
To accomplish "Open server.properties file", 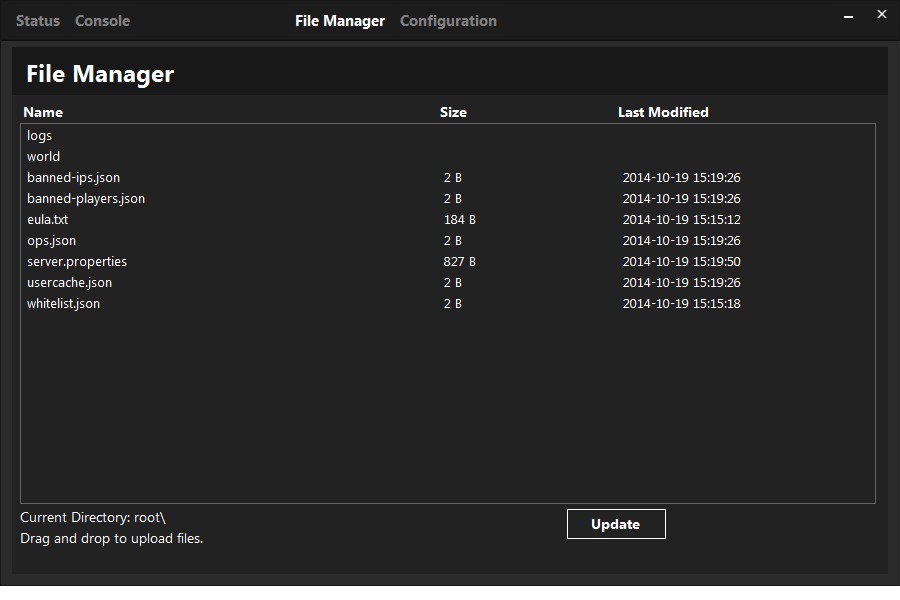I will click(x=76, y=261).
